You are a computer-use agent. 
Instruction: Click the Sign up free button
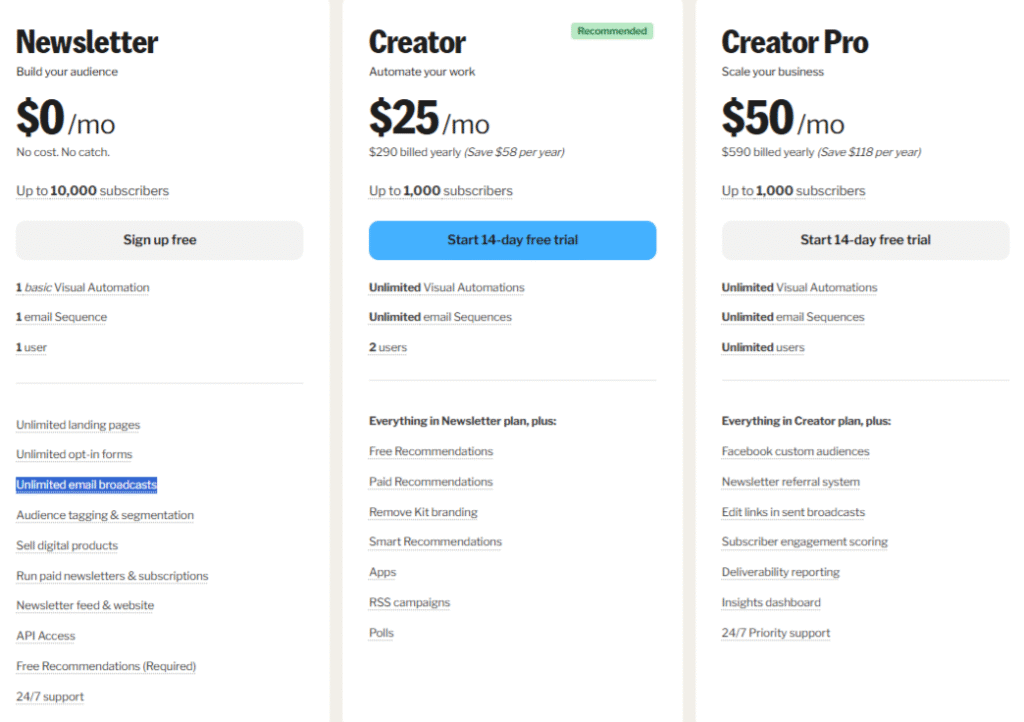point(159,240)
